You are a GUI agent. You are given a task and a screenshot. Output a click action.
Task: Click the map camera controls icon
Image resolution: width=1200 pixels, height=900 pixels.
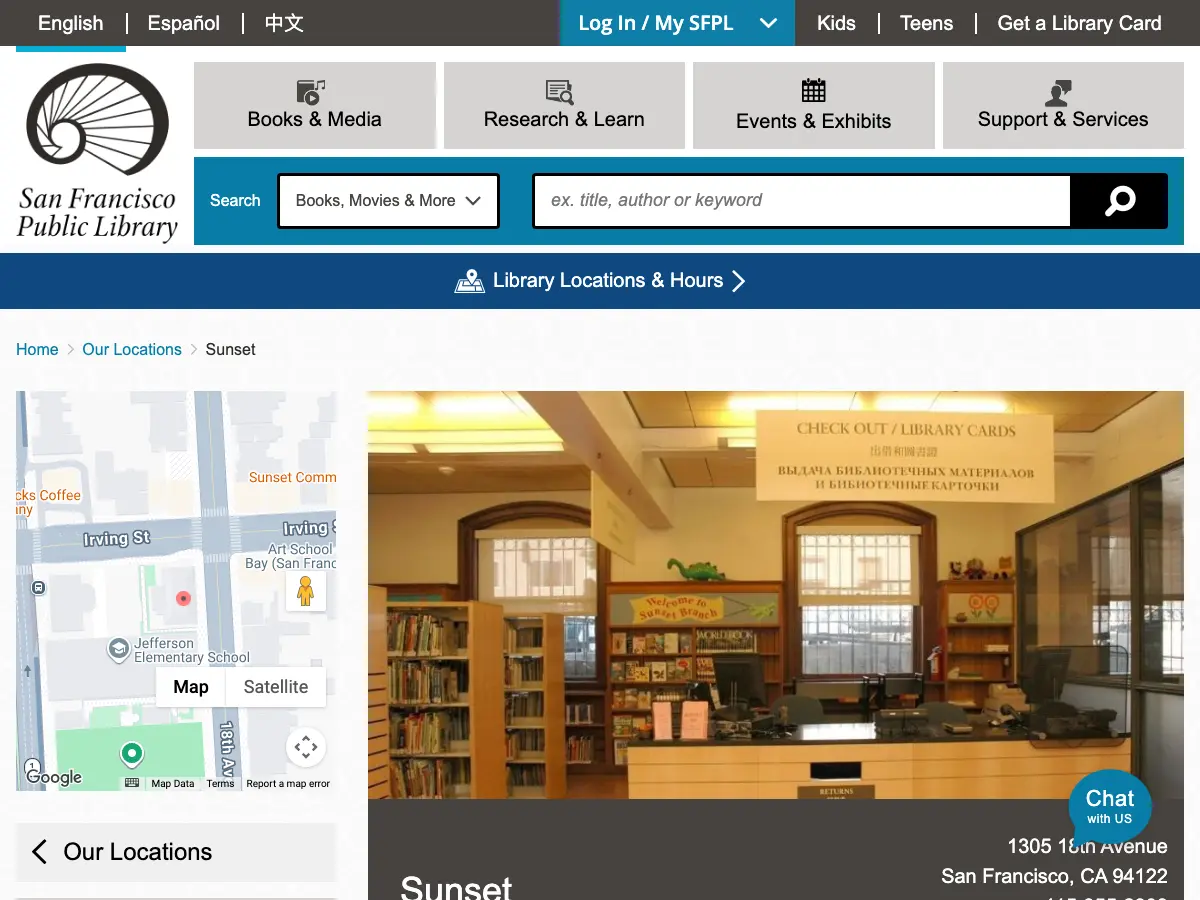[306, 747]
